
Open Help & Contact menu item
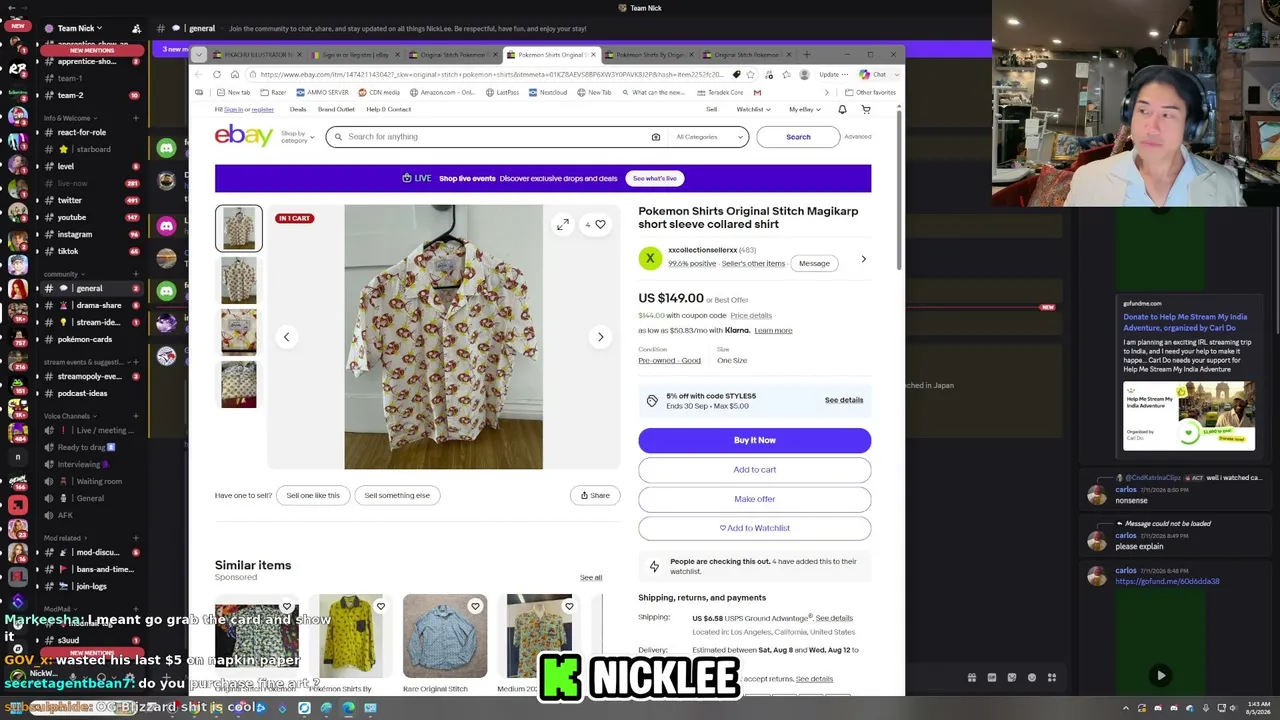[x=389, y=109]
